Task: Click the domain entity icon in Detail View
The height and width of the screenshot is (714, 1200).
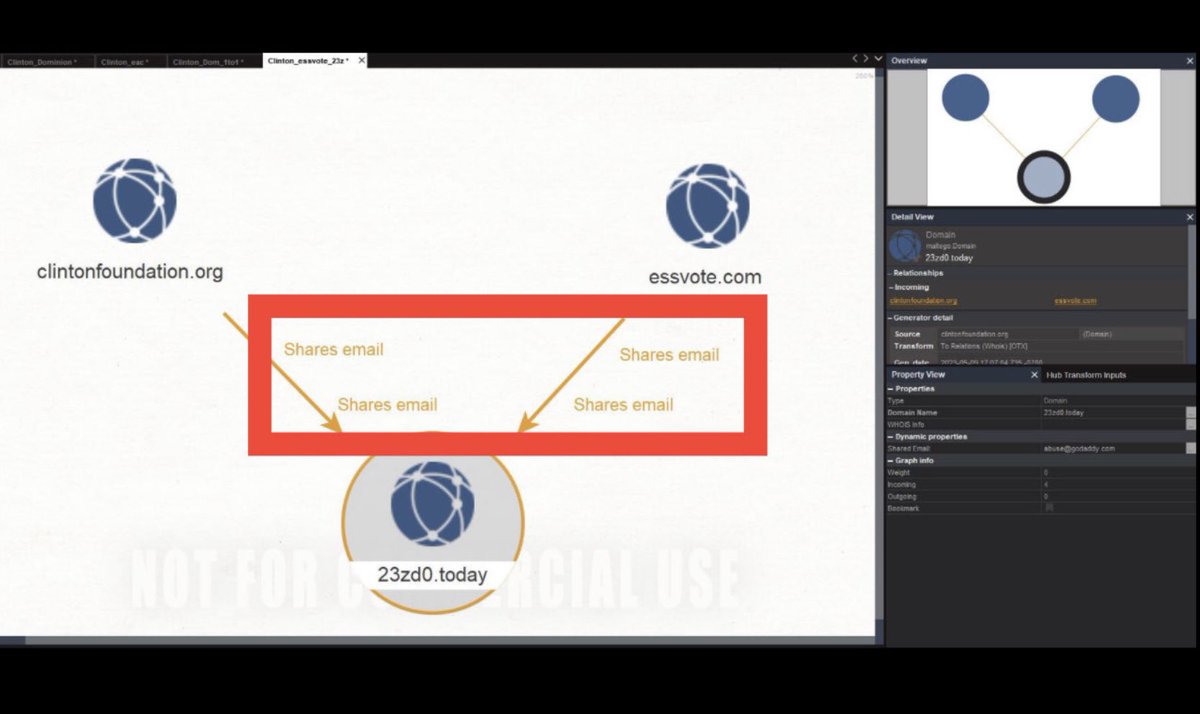Action: pyautogui.click(x=905, y=245)
